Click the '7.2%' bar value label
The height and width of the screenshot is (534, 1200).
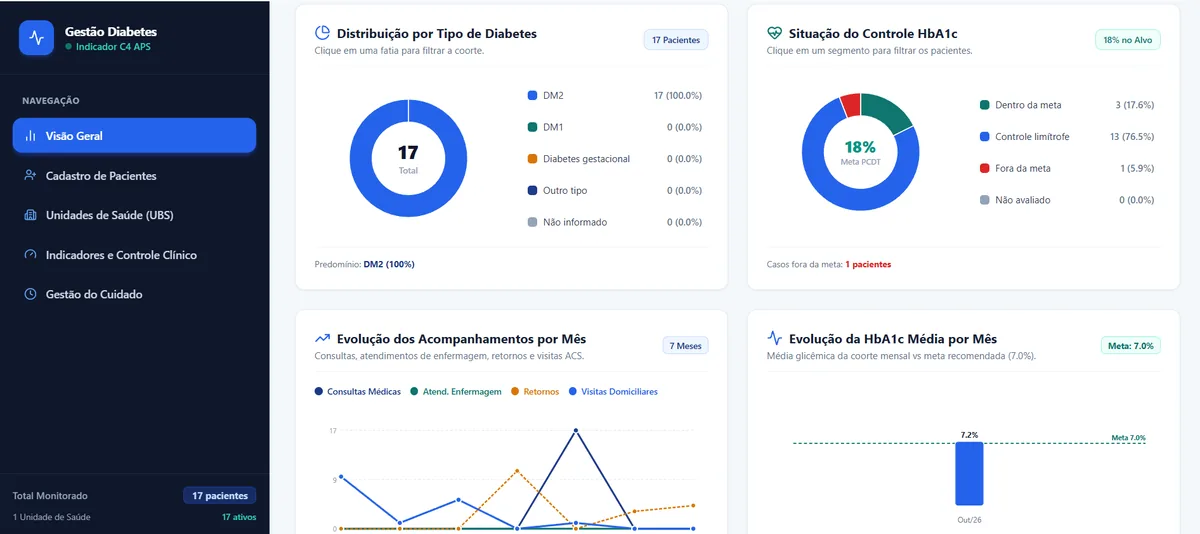pos(969,435)
